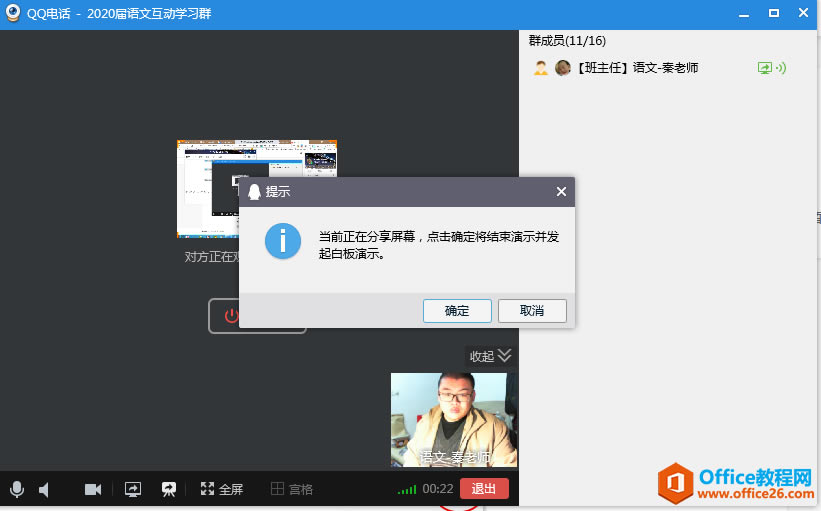Confirm with the 确定 button in dialog
Image resolution: width=821 pixels, height=511 pixels.
(457, 311)
